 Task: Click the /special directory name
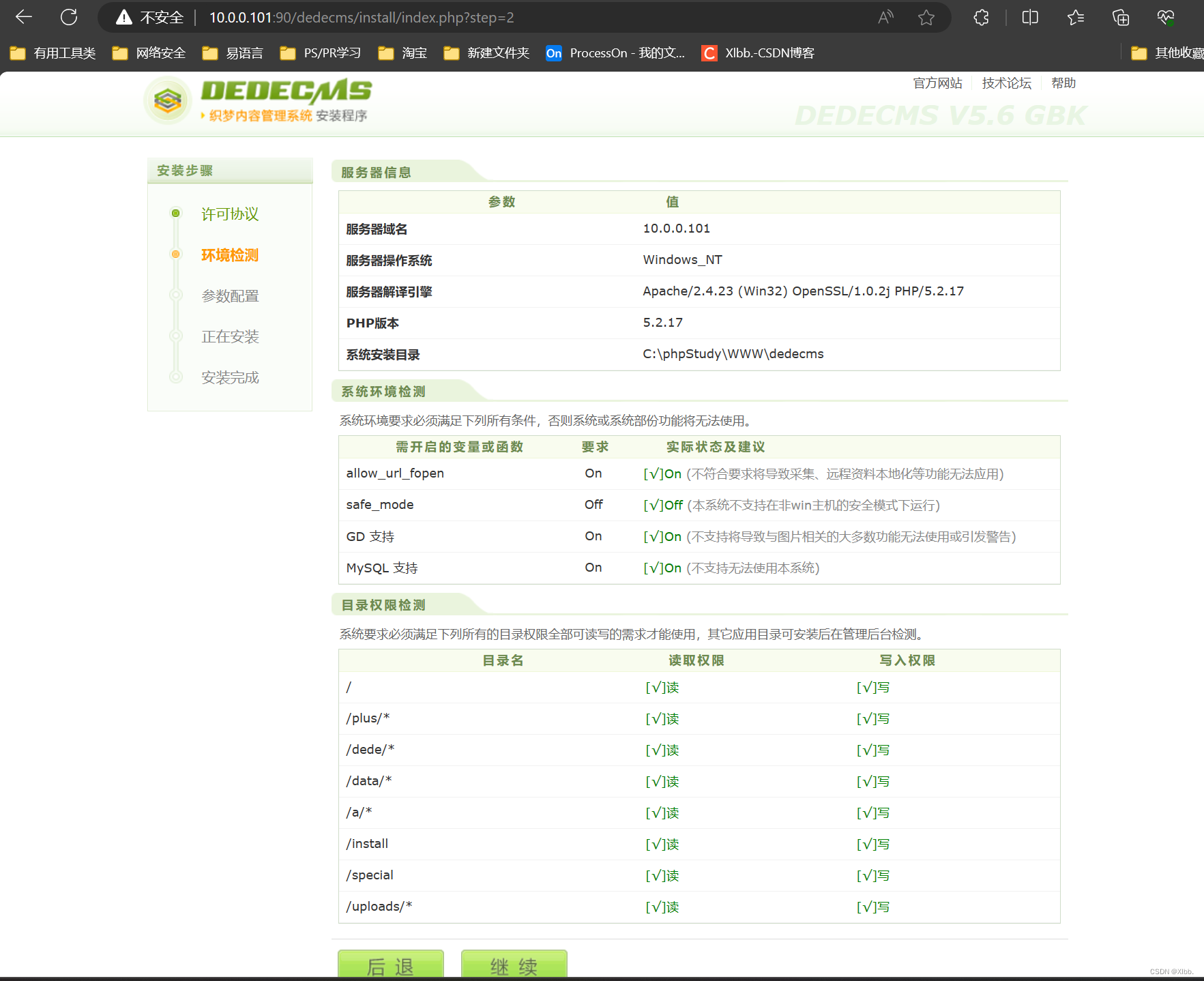(370, 875)
